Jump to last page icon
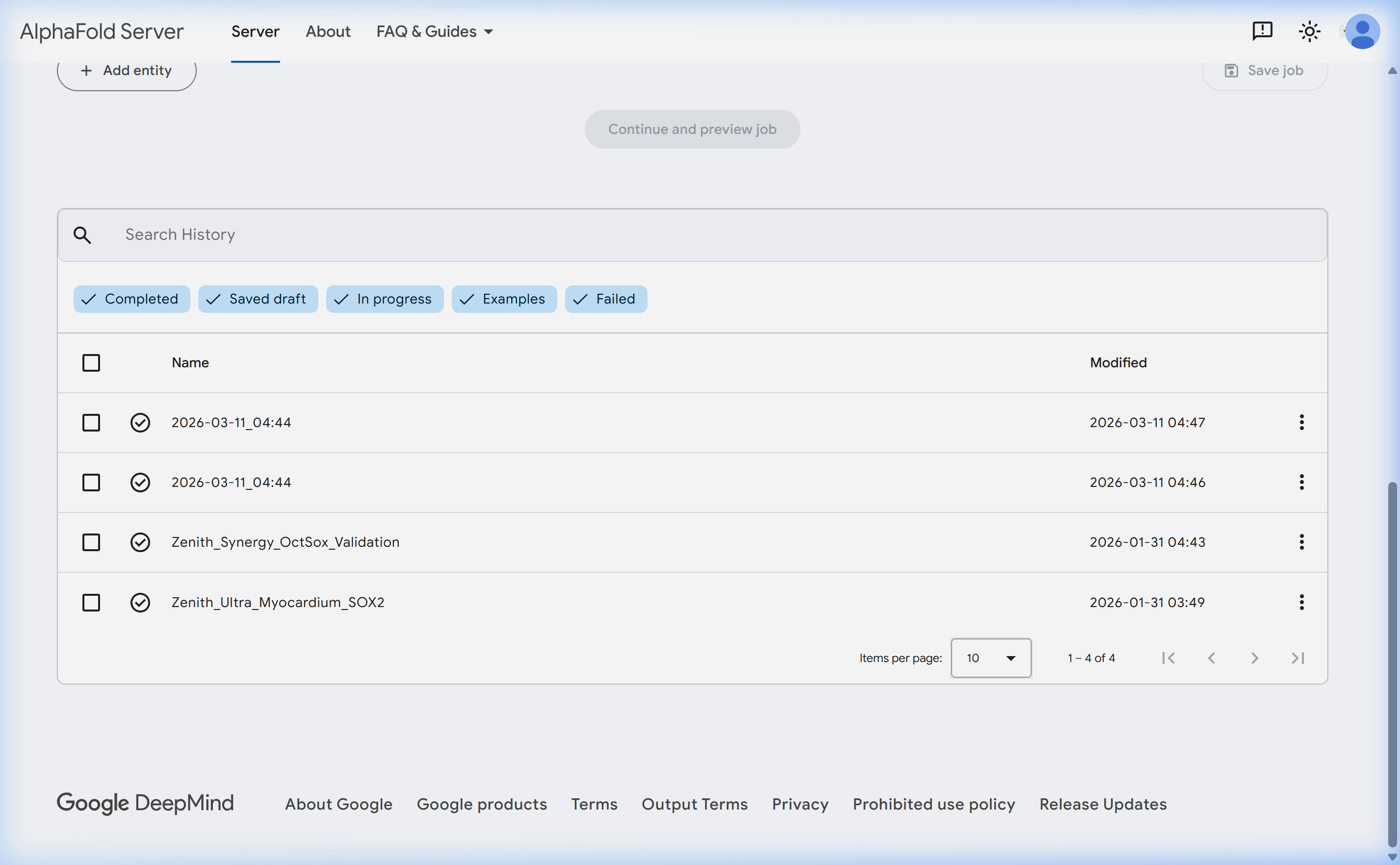Image resolution: width=1400 pixels, height=865 pixels. [x=1297, y=658]
